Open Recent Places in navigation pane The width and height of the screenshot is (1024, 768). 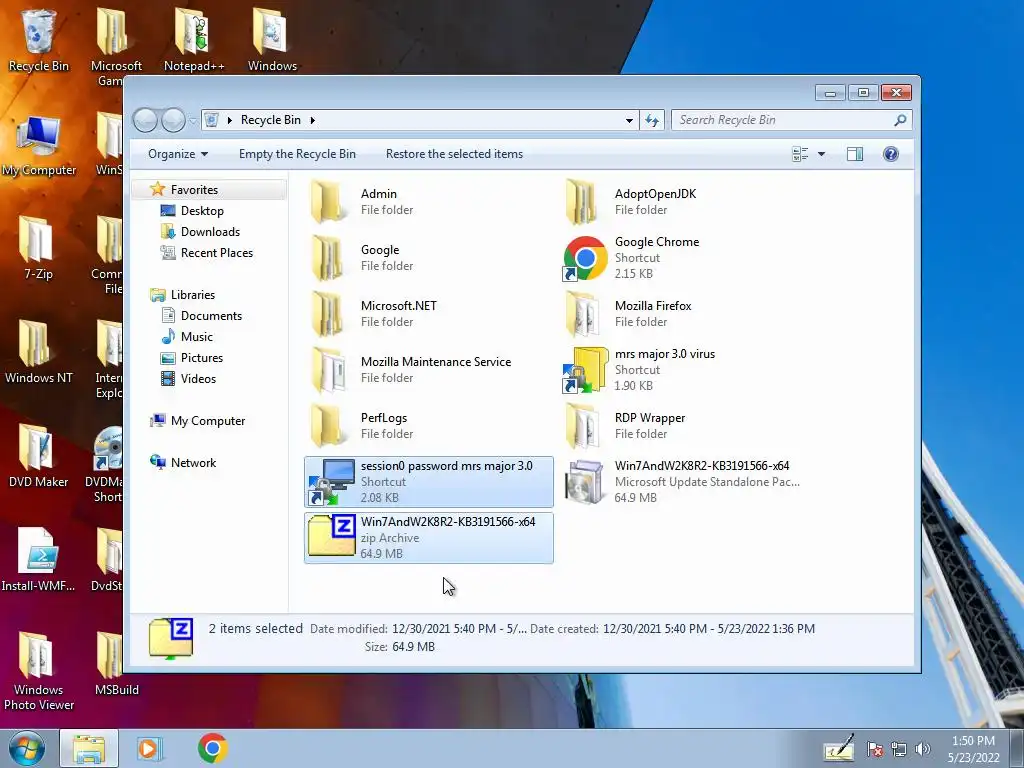[x=217, y=253]
